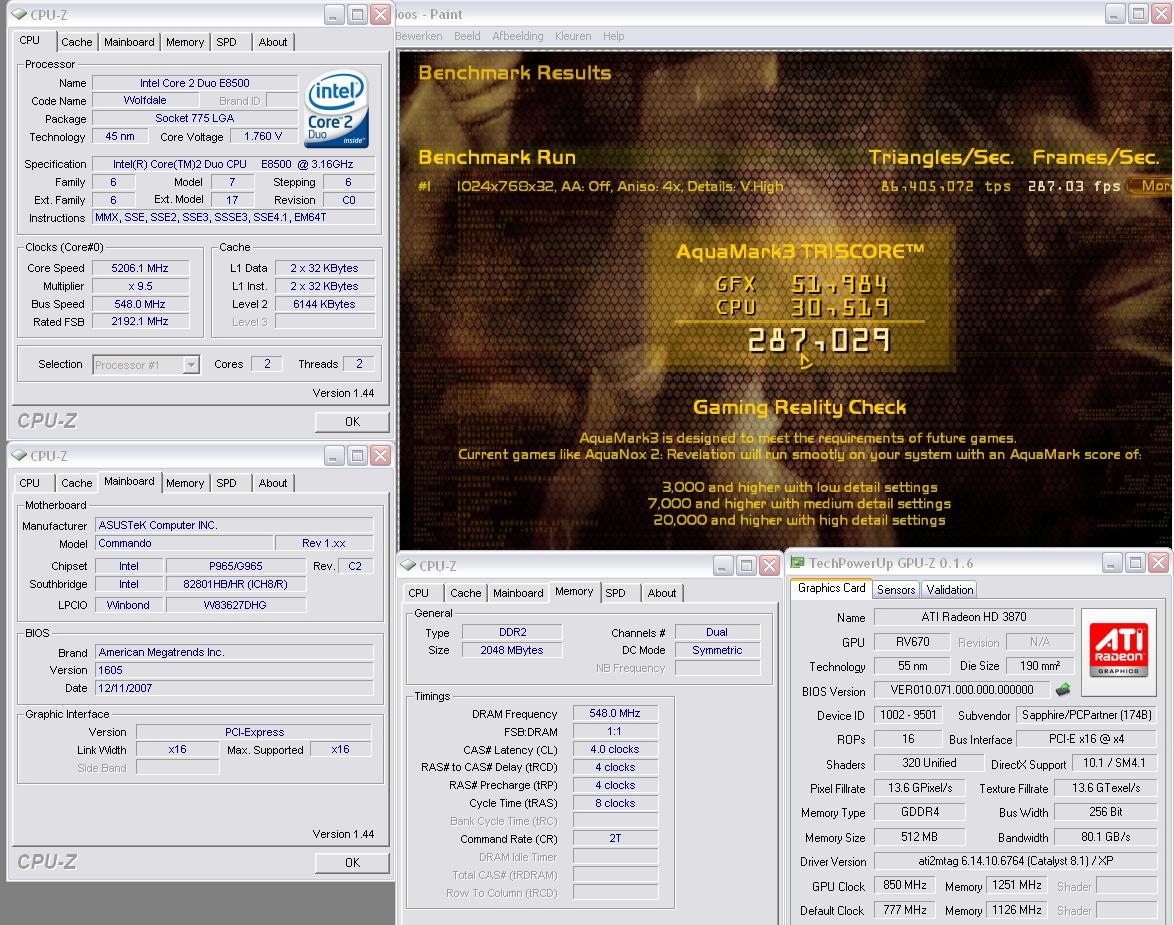The height and width of the screenshot is (925, 1174).
Task: Click the BIOS Date value 12/11/2007
Action: tap(234, 688)
